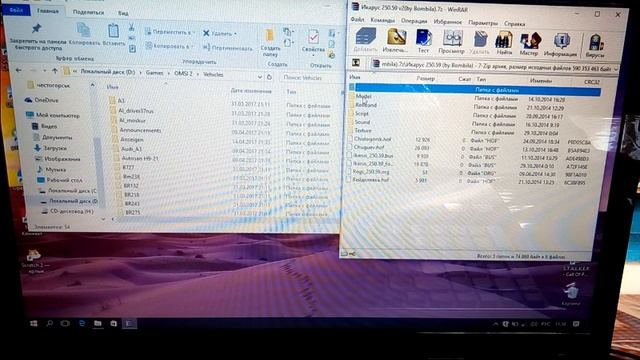Expand the Переместить в dropdown
The height and width of the screenshot is (360, 640).
194,32
